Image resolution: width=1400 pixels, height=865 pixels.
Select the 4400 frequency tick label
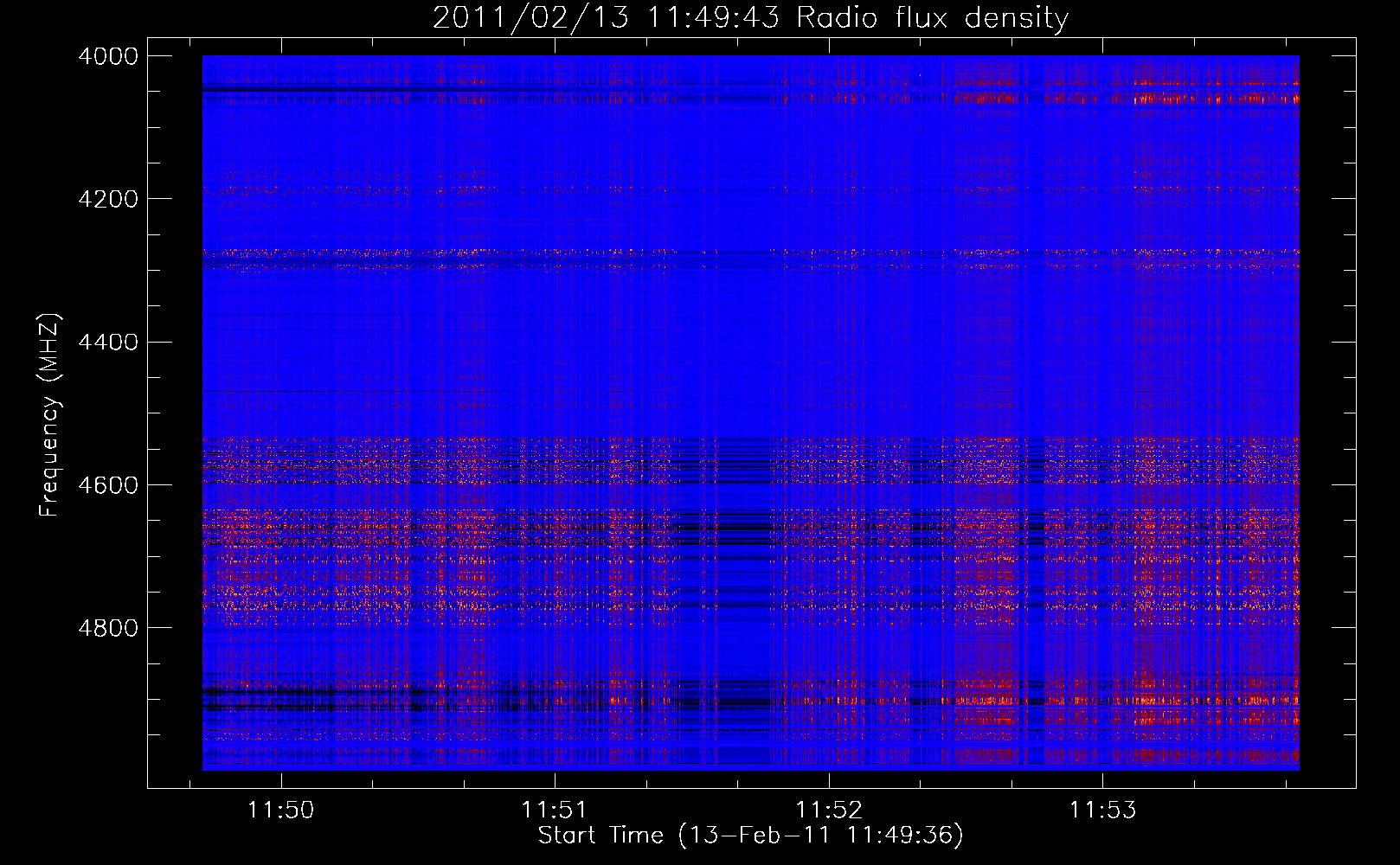[x=108, y=343]
